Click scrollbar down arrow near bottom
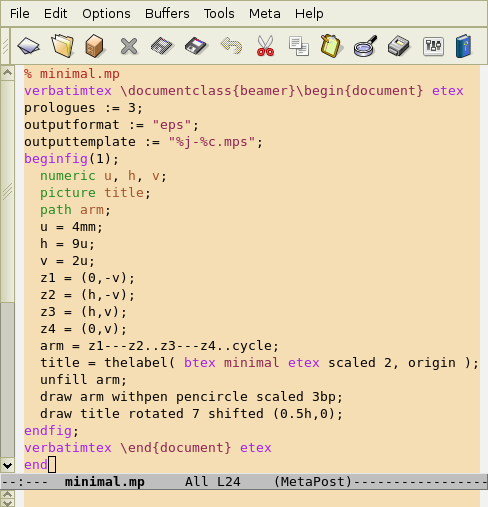 (7, 465)
